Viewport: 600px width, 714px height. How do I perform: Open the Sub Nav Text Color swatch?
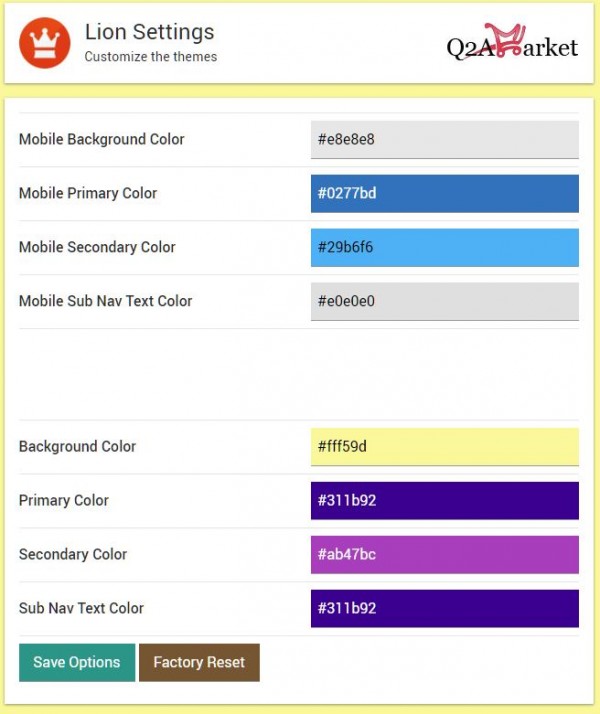[x=444, y=608]
